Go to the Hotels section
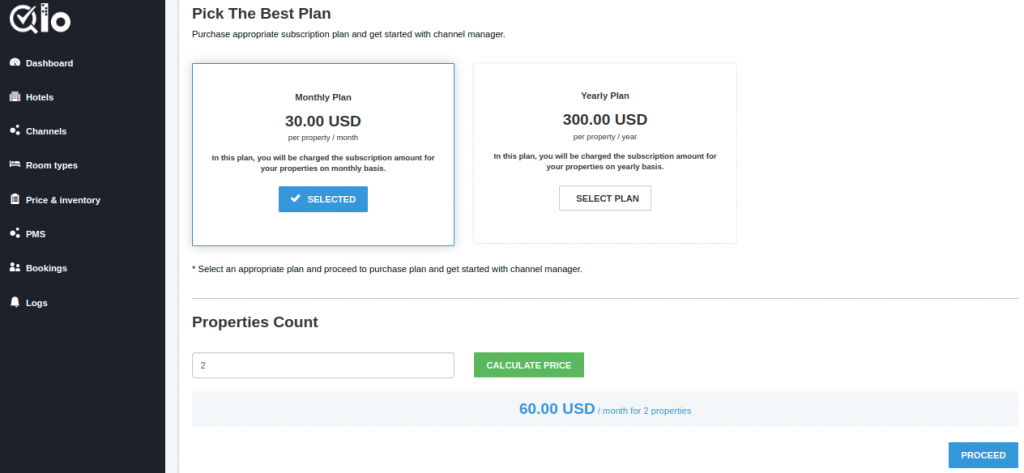Image resolution: width=1024 pixels, height=473 pixels. (x=40, y=97)
